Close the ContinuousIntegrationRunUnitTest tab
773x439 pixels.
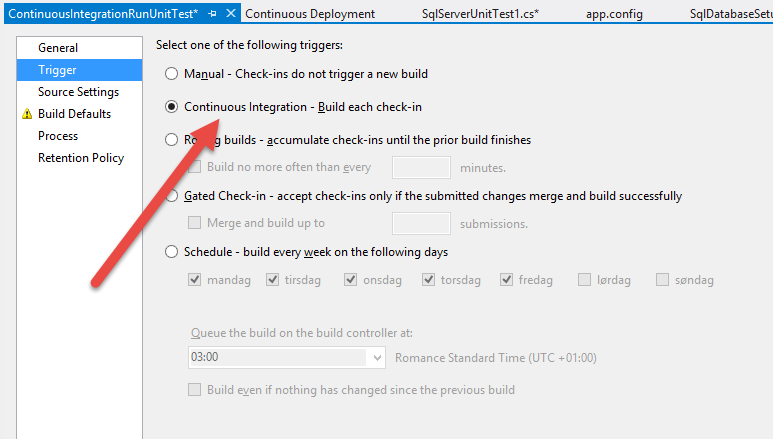pos(231,14)
